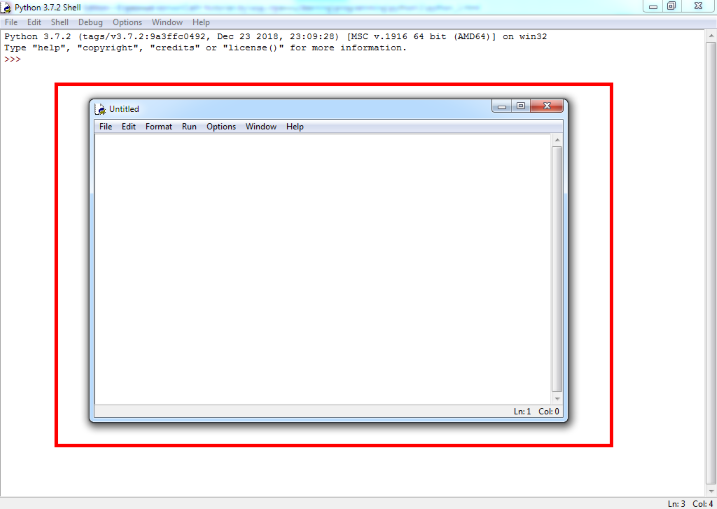Open the Shell menu in Python Shell

click(60, 22)
